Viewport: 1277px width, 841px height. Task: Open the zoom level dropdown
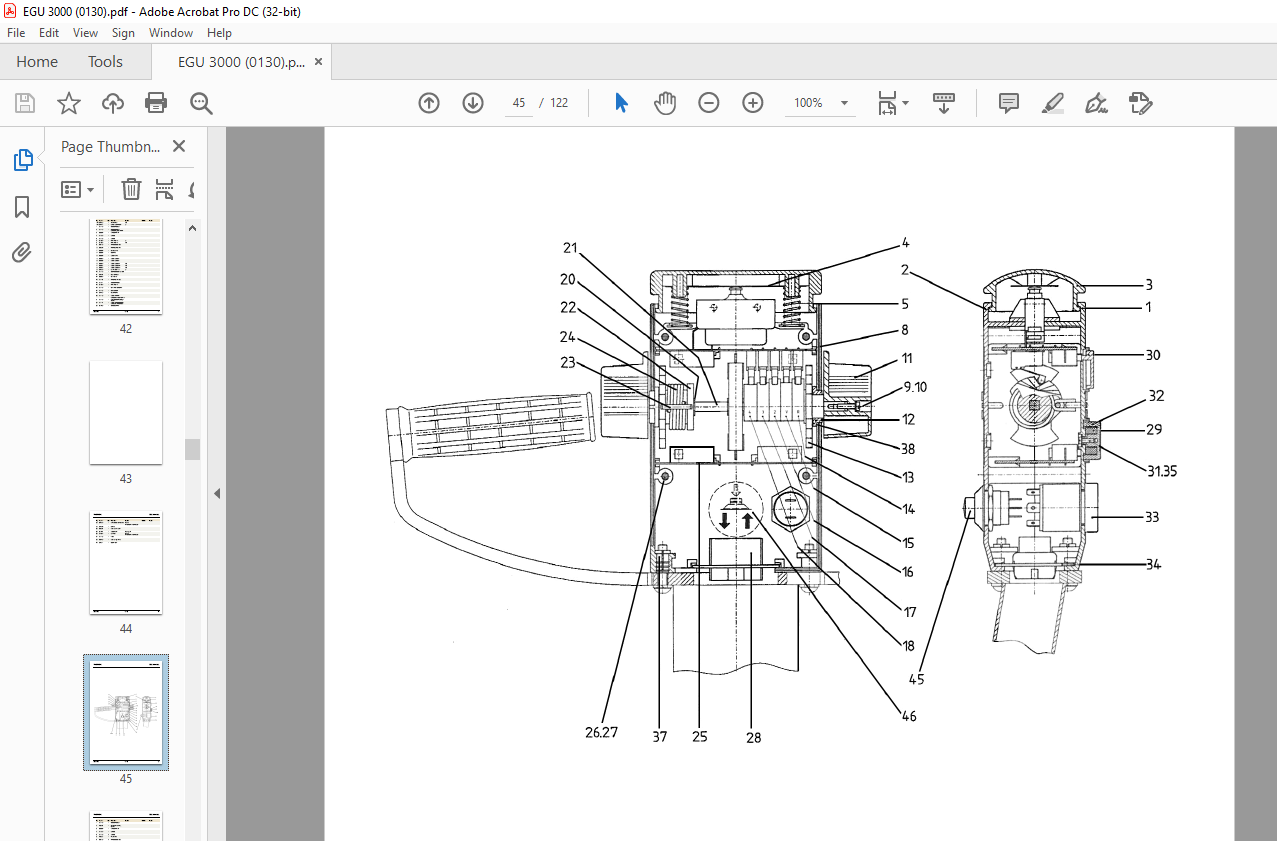pyautogui.click(x=844, y=103)
